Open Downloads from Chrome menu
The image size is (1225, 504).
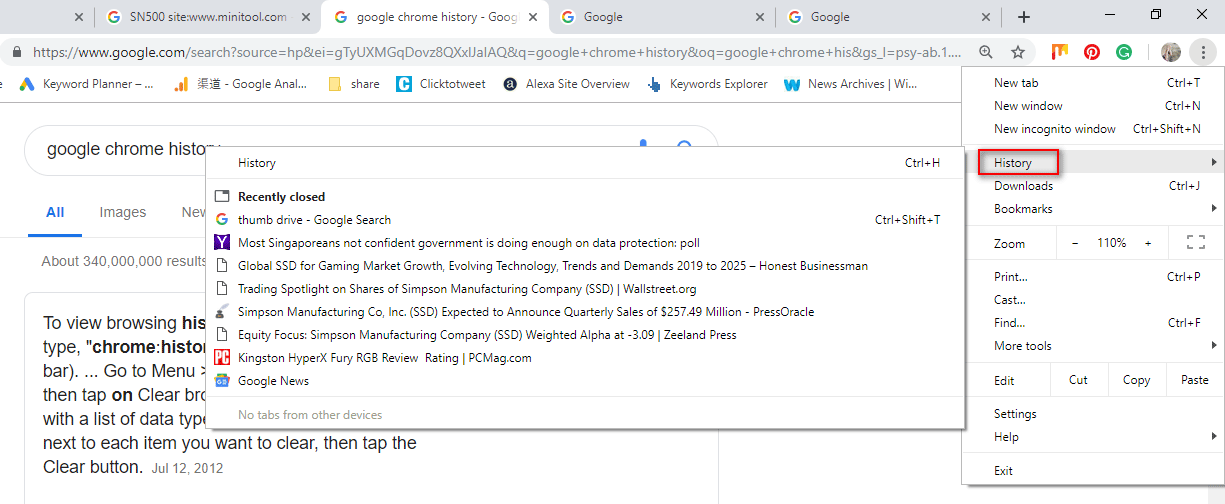[x=1093, y=186]
